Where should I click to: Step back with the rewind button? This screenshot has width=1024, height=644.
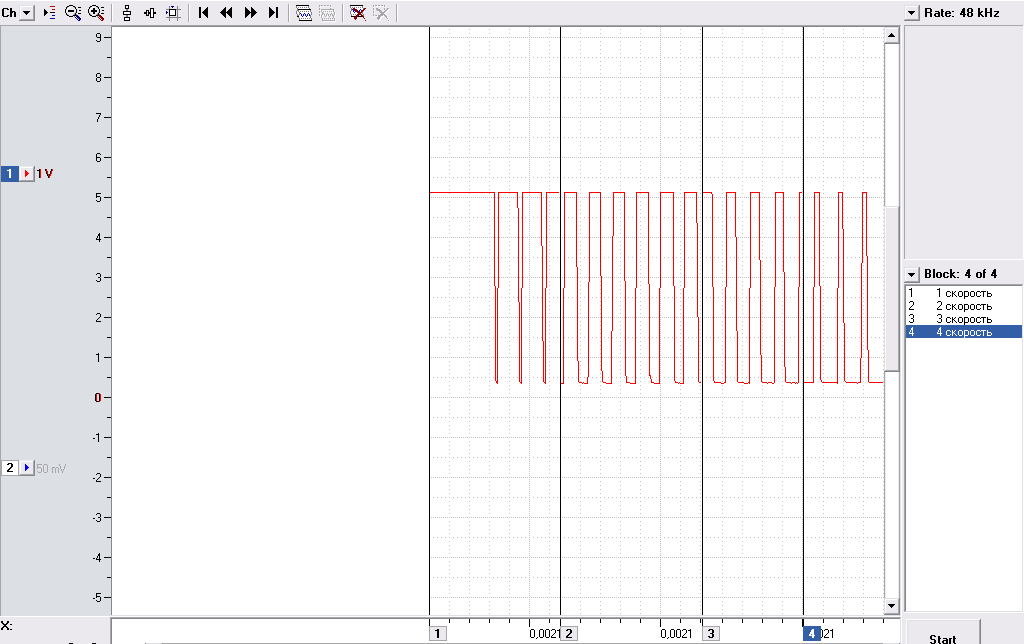click(227, 12)
